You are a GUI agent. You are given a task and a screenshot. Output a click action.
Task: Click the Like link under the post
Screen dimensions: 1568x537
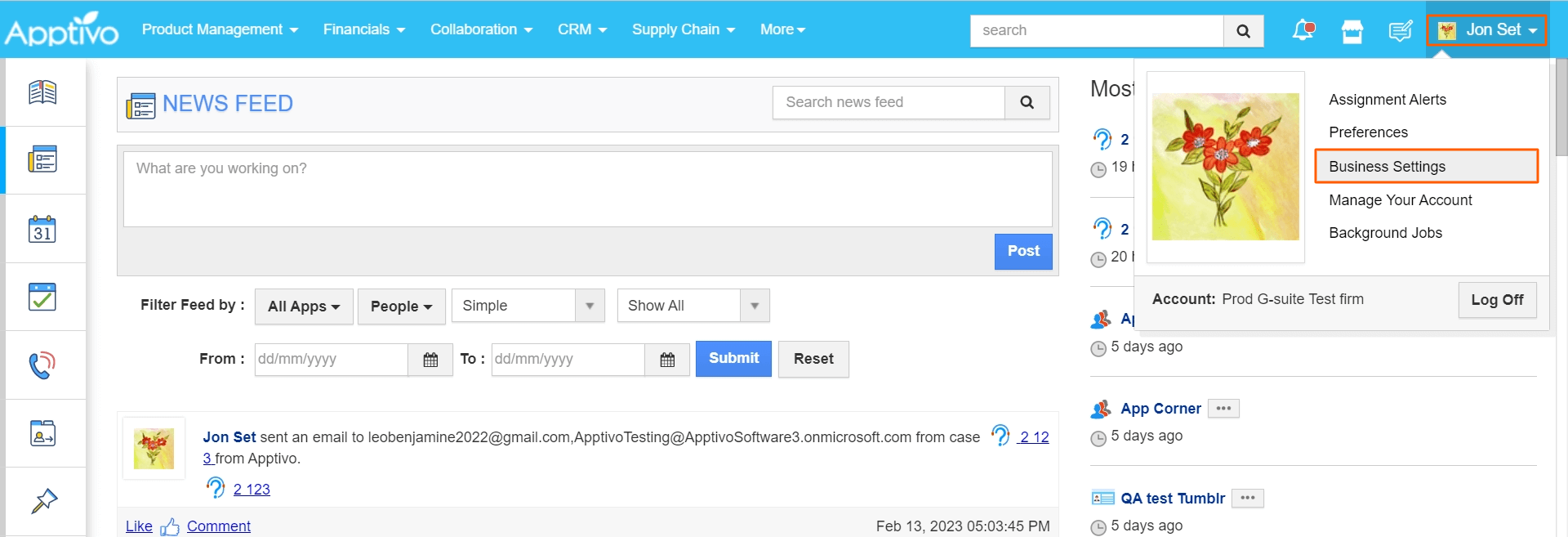pyautogui.click(x=139, y=526)
